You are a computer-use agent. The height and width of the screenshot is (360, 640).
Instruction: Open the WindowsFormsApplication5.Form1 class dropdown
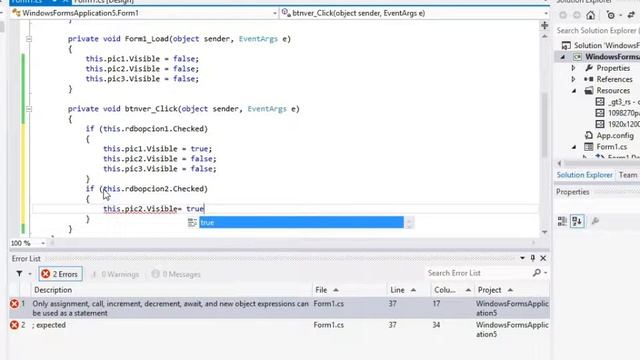point(275,13)
